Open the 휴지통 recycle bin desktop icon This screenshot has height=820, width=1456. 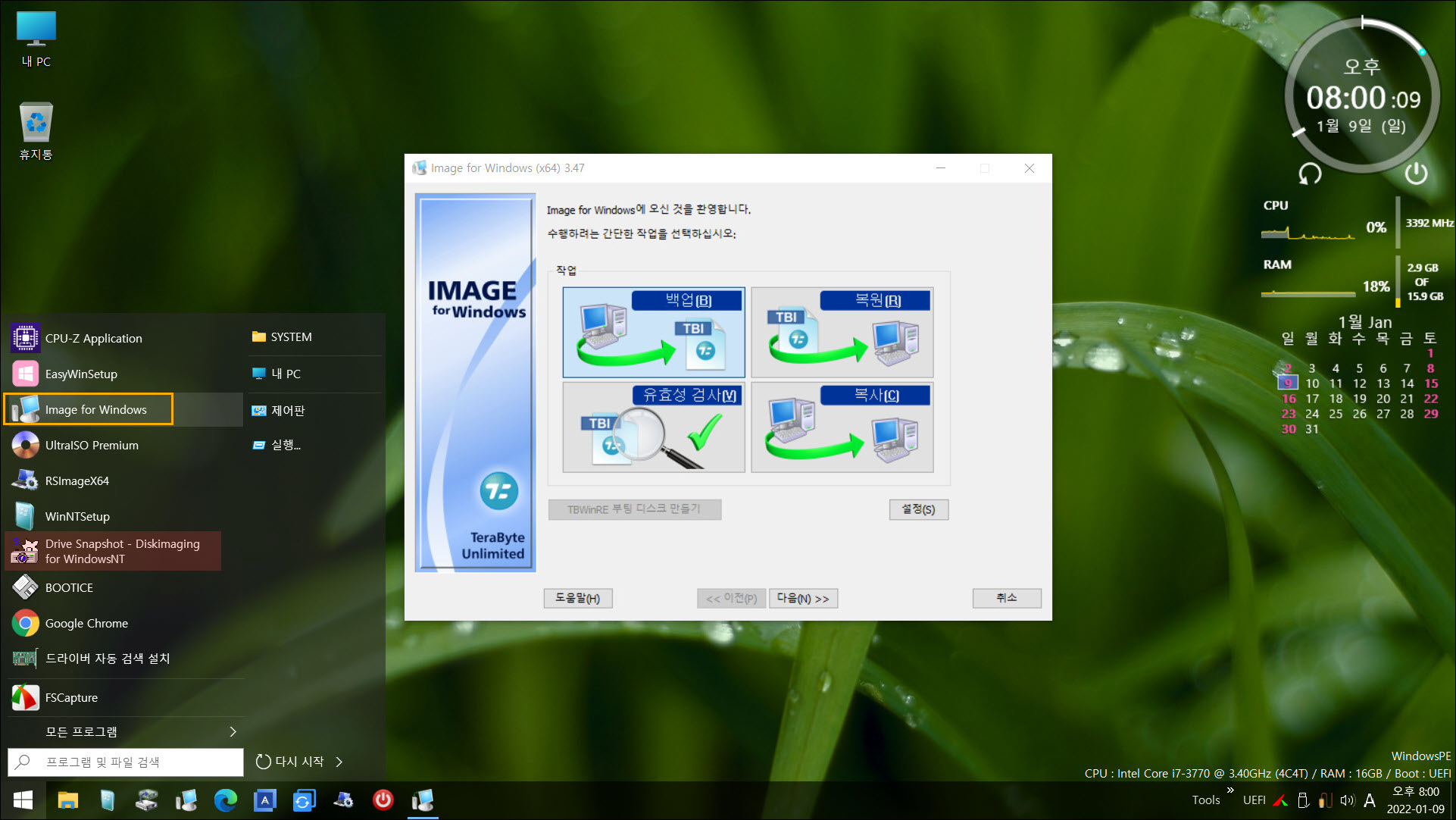[x=36, y=132]
